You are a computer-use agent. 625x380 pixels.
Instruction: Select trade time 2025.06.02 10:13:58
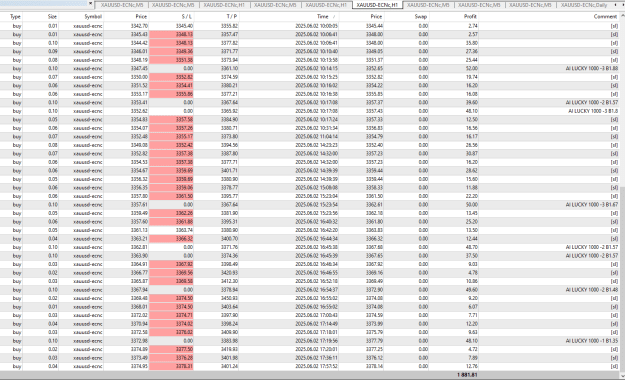pos(316,60)
